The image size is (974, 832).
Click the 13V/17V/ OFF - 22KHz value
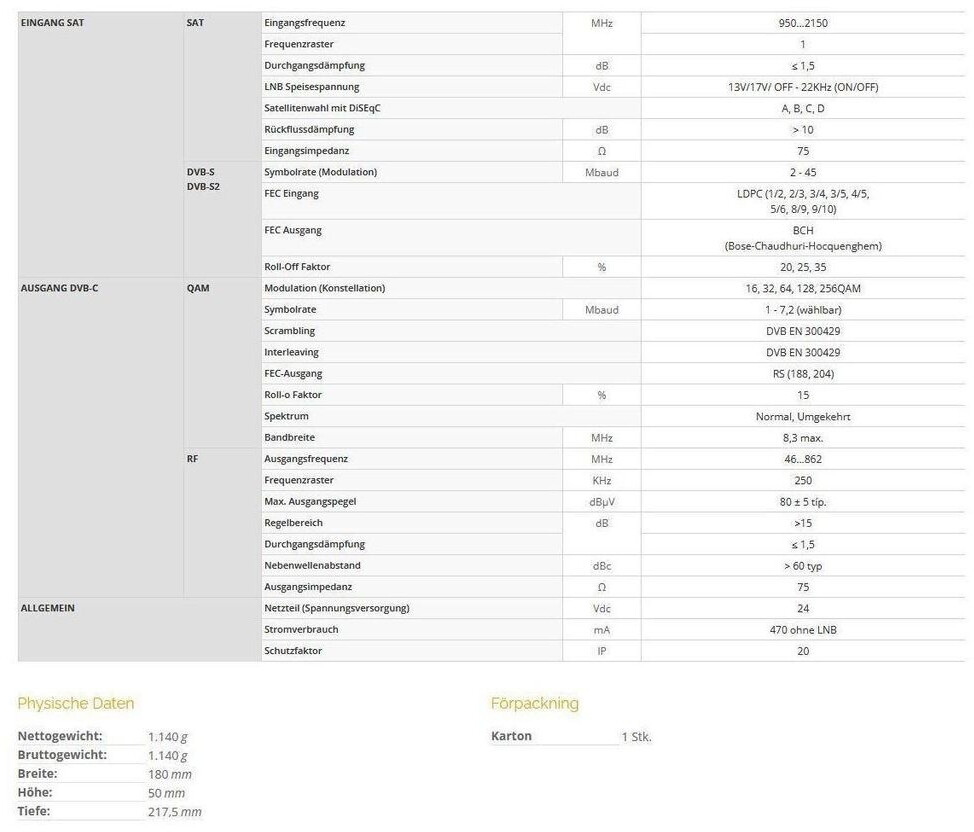(803, 87)
